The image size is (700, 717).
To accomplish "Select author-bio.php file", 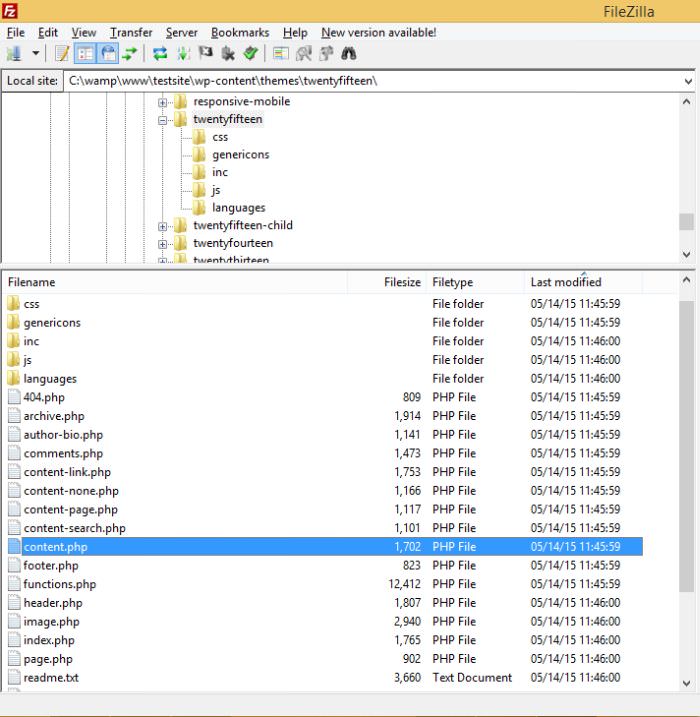I will pos(323,434).
